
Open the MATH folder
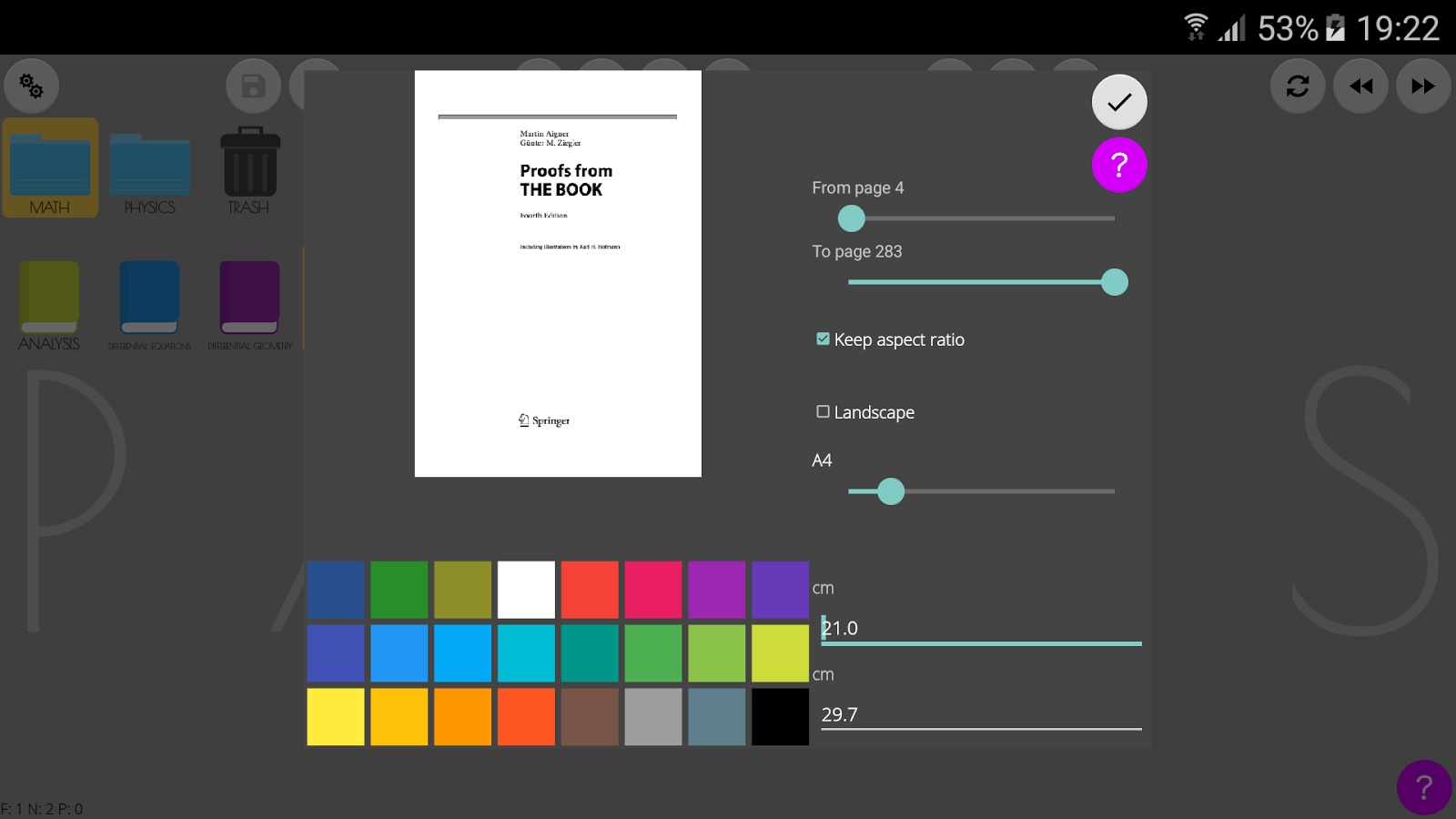[50, 167]
